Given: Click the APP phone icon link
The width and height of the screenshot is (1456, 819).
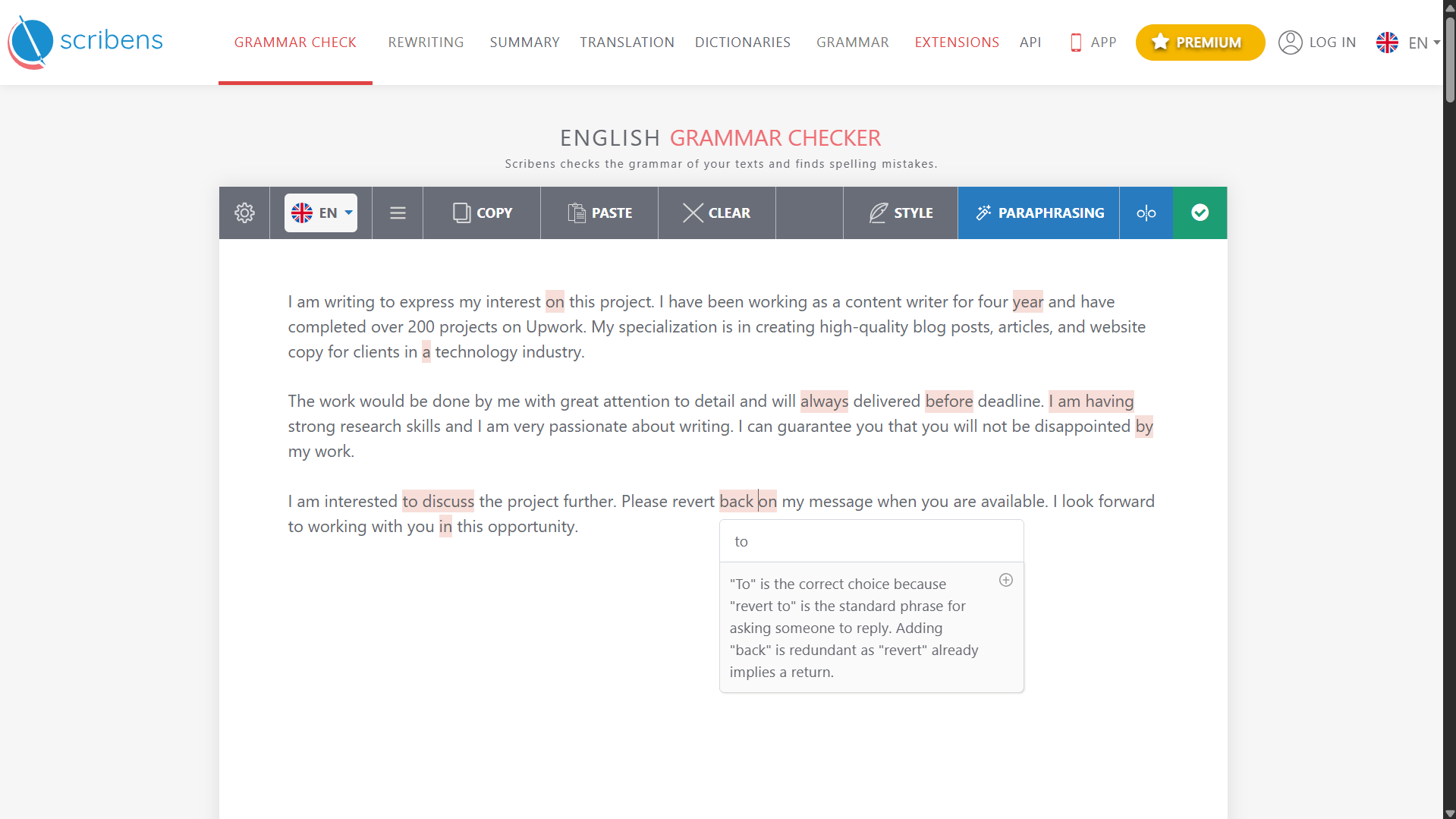Looking at the screenshot, I should click(1093, 43).
